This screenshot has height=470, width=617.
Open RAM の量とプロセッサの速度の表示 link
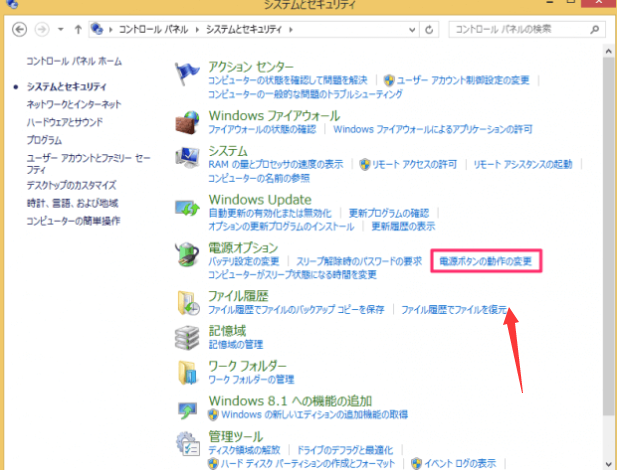tap(276, 164)
